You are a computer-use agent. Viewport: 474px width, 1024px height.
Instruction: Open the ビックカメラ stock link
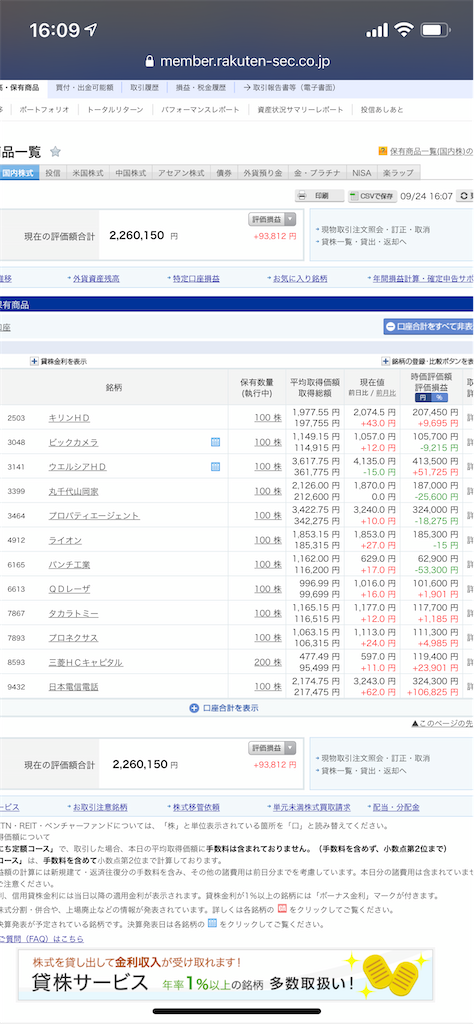coord(73,442)
